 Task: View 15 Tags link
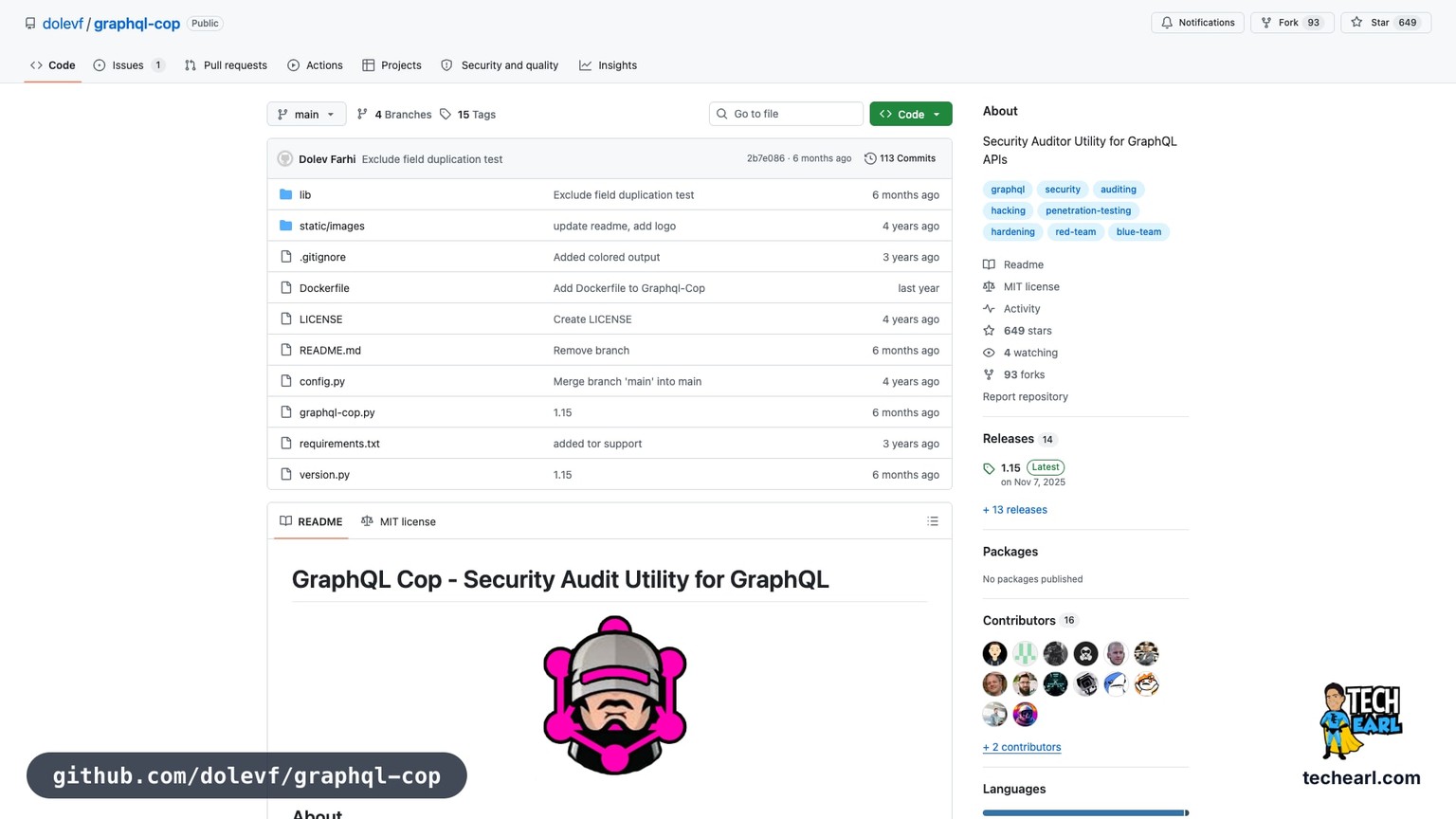click(x=467, y=114)
